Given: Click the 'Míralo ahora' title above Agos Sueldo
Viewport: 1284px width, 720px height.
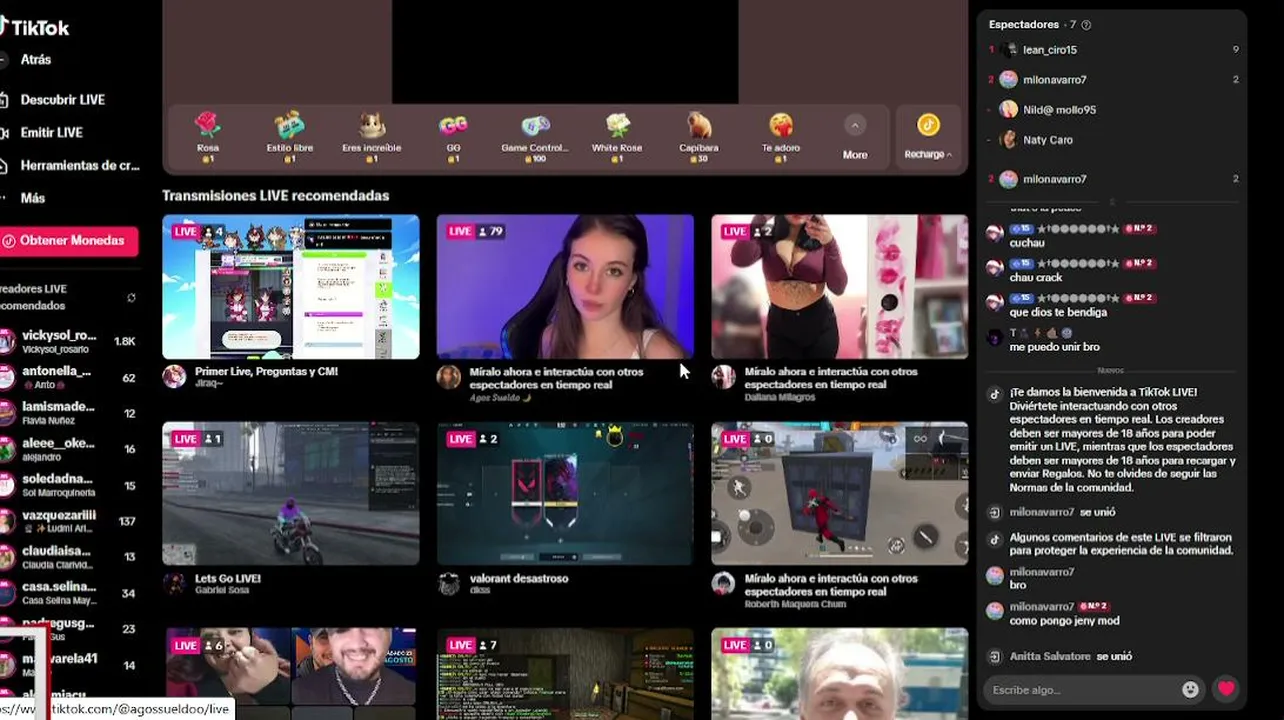Looking at the screenshot, I should pos(556,378).
